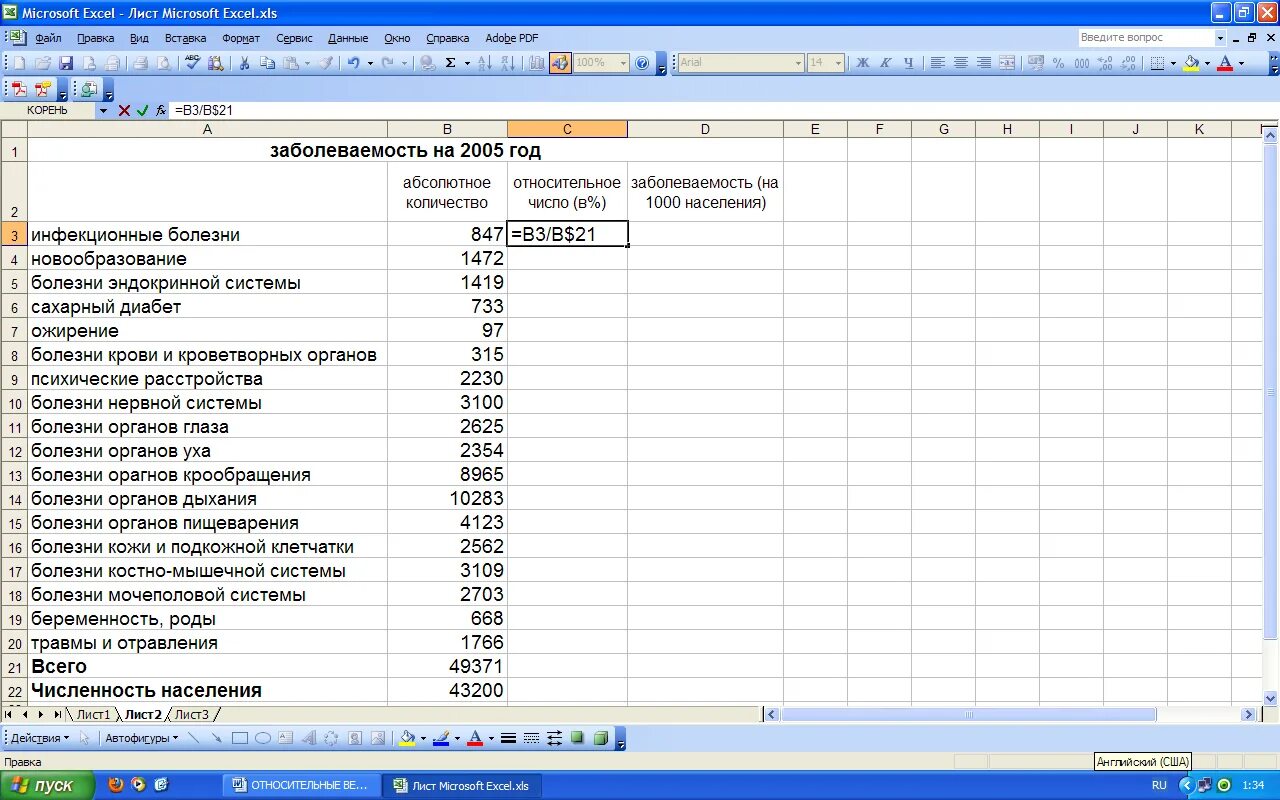Click the help question input field

click(x=1145, y=38)
